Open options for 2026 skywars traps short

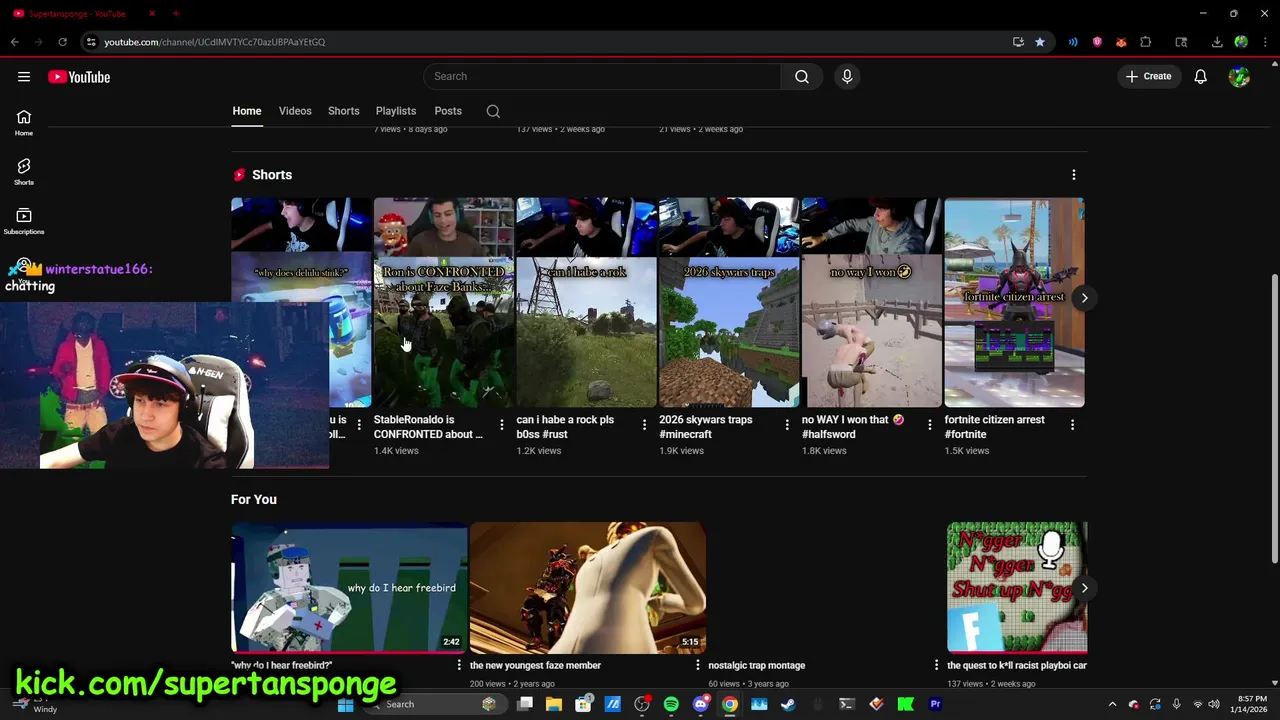click(x=787, y=425)
